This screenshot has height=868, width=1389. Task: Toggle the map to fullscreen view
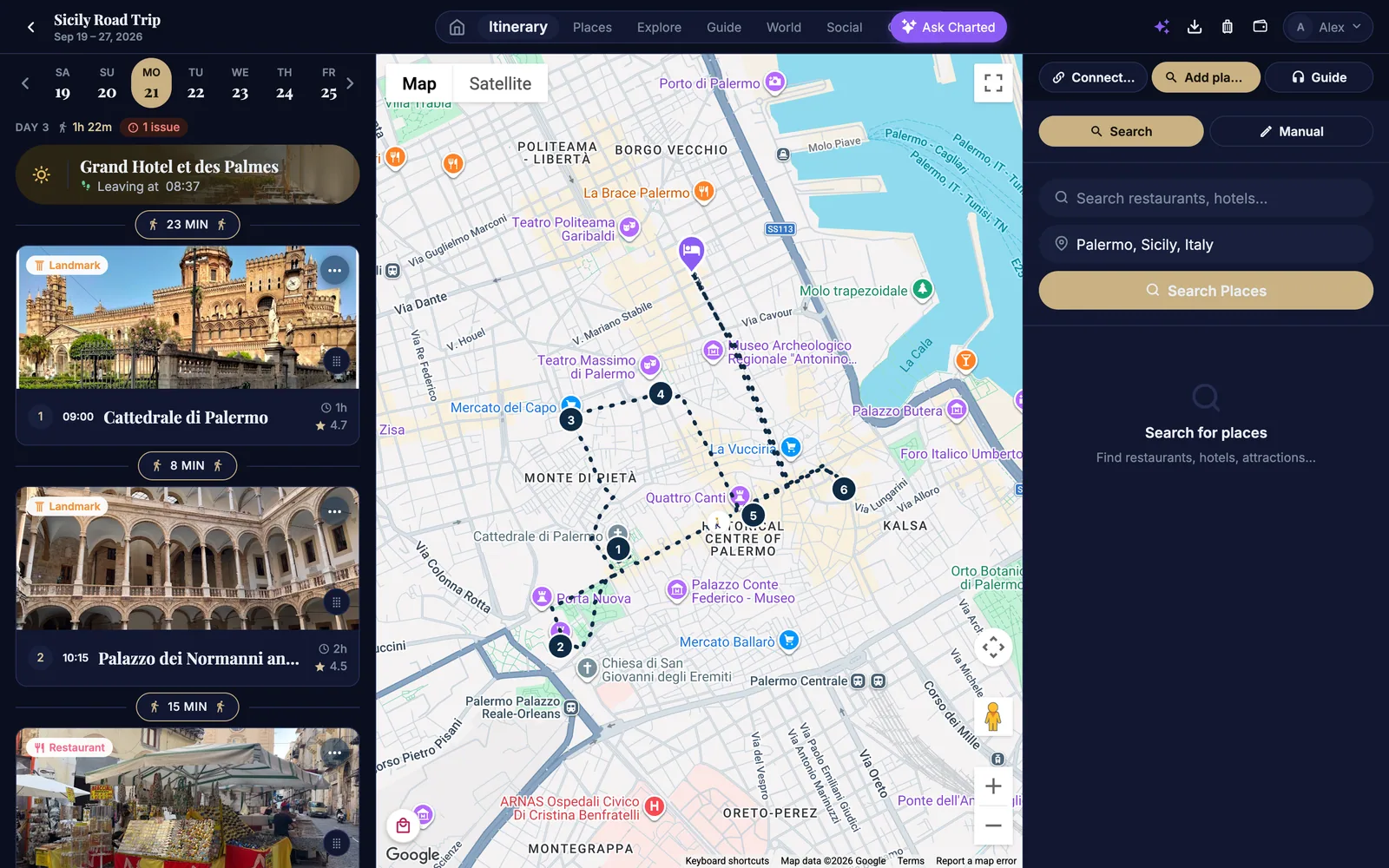click(993, 83)
